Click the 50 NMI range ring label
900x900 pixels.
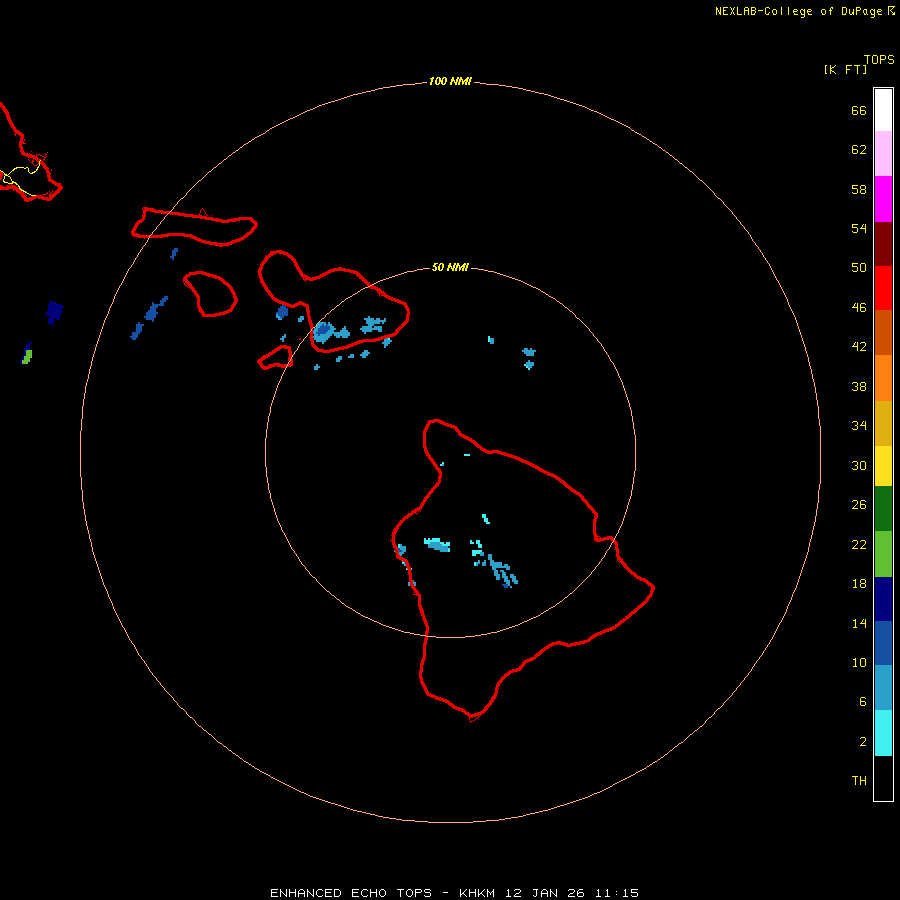(x=450, y=267)
